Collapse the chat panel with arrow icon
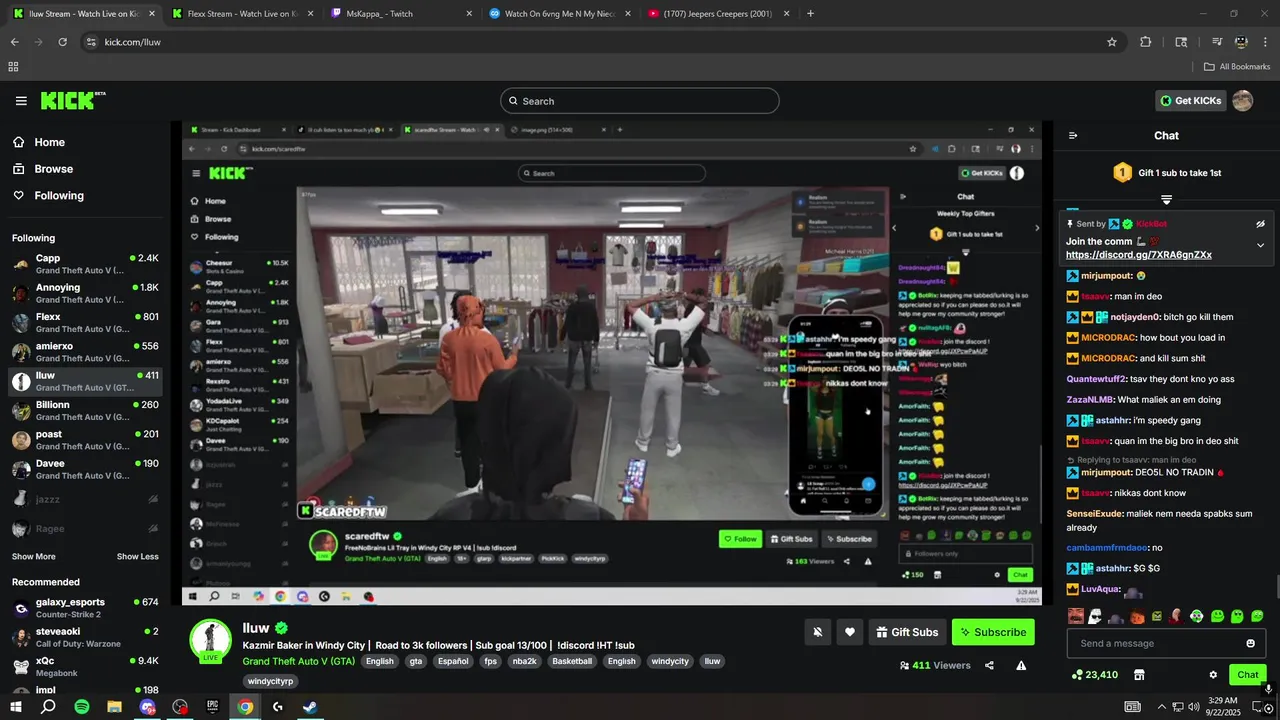Image resolution: width=1280 pixels, height=720 pixels. [1073, 136]
